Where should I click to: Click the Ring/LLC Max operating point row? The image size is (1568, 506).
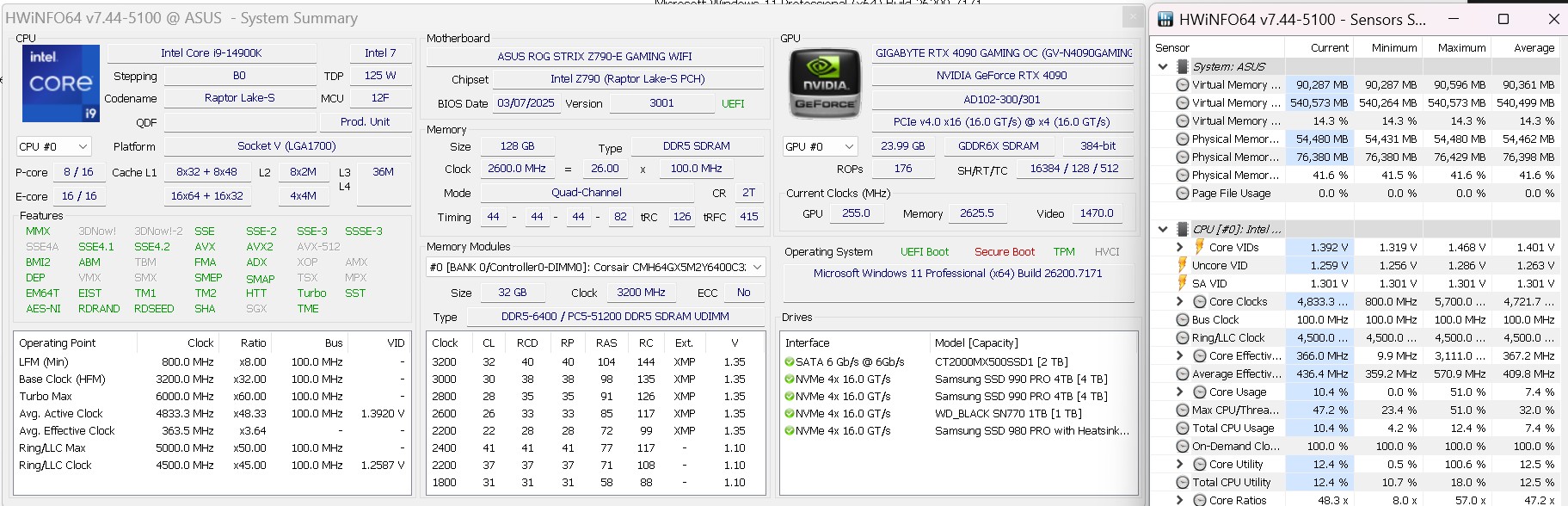[212, 448]
